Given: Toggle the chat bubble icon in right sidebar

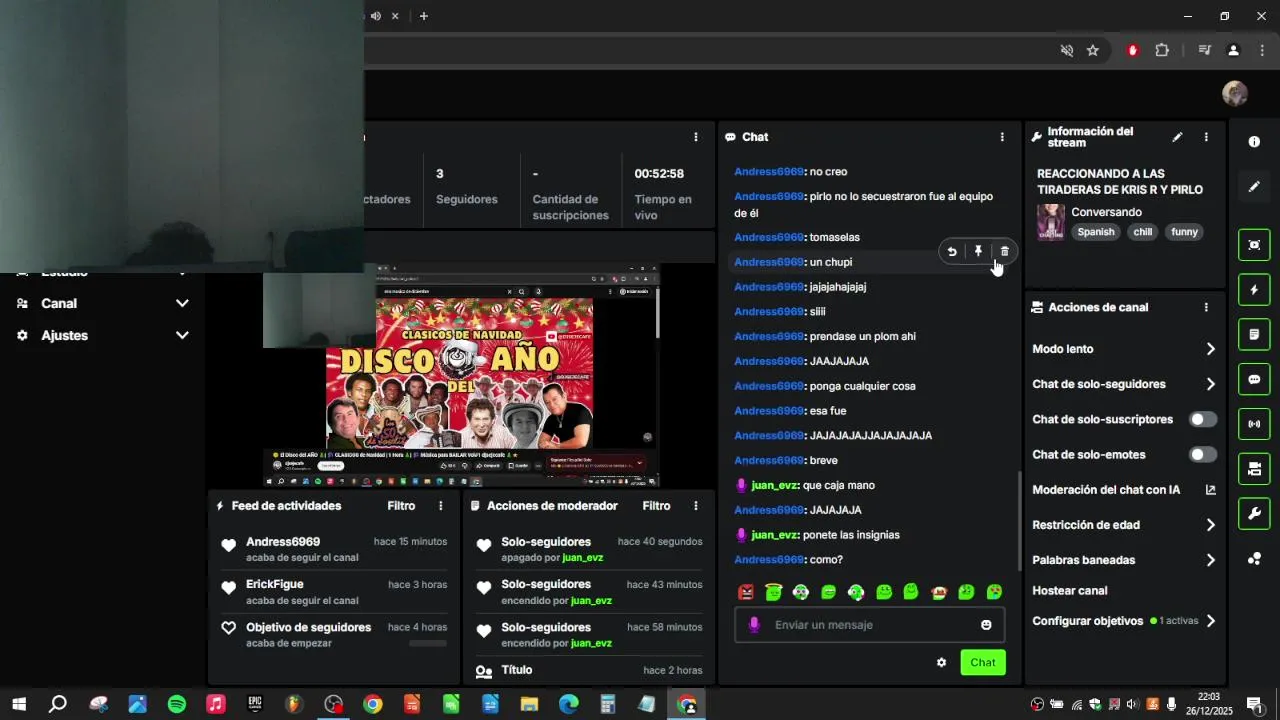Looking at the screenshot, I should (x=1254, y=379).
